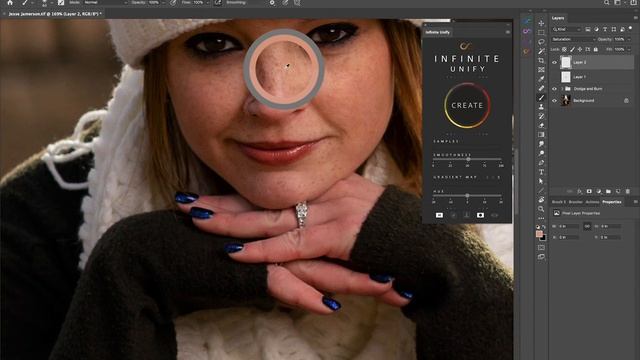Adjust the Smoothness slider

(467, 160)
